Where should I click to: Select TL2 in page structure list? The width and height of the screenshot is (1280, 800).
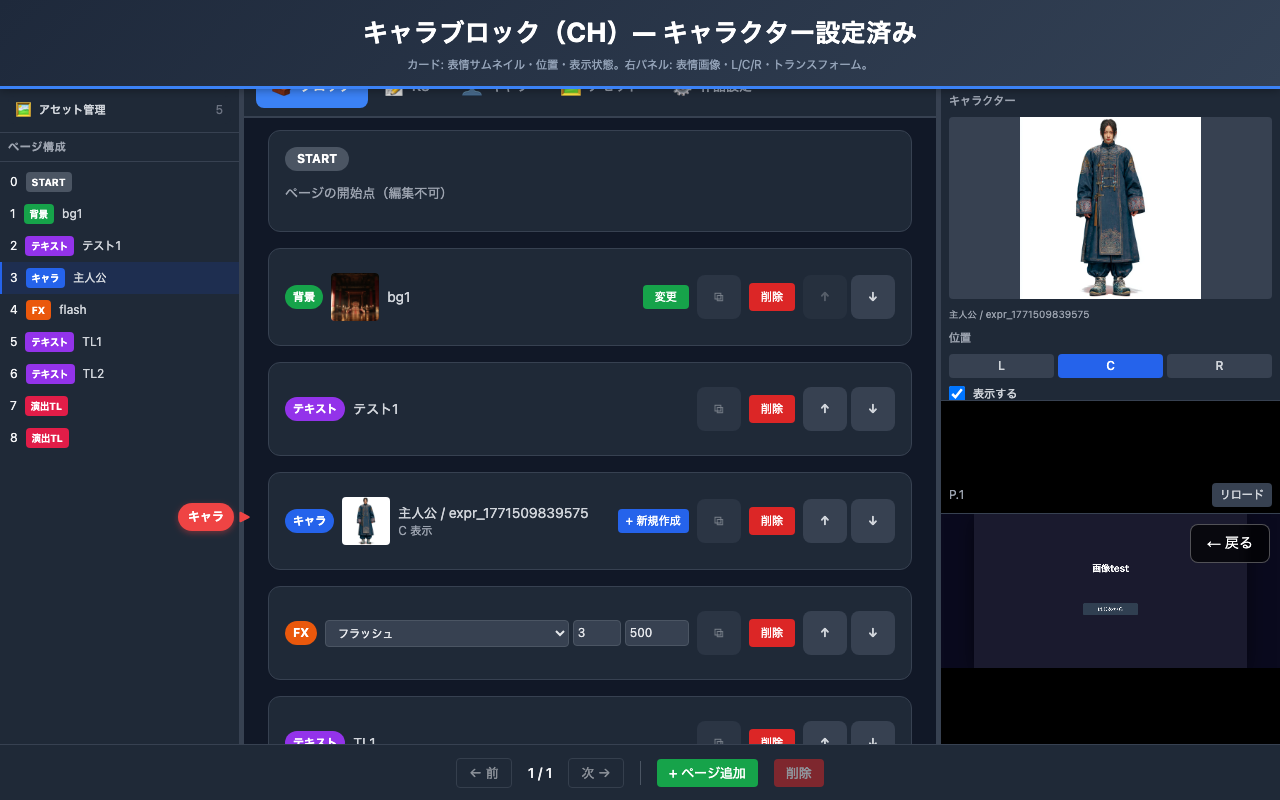(x=119, y=374)
